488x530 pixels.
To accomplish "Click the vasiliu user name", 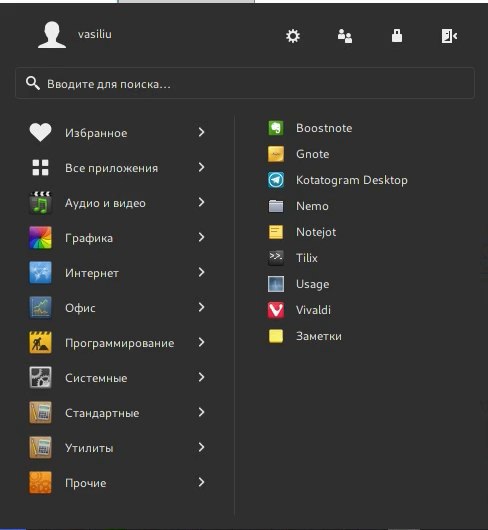I will [95, 34].
